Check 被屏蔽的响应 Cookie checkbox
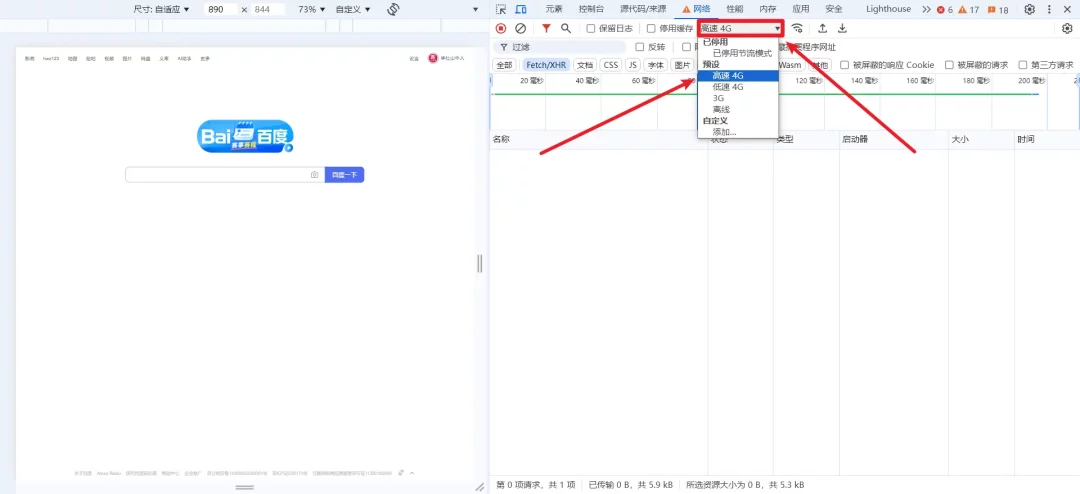Viewport: 1080px width, 494px height. pyautogui.click(x=844, y=65)
